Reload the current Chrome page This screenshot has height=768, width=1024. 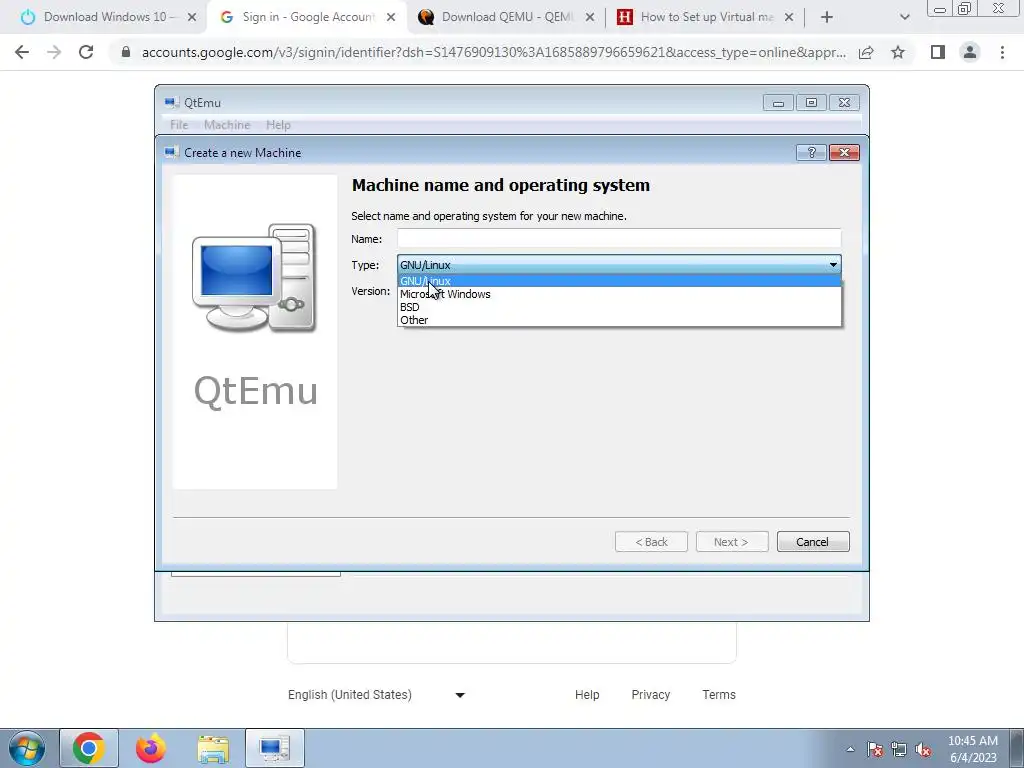tap(86, 52)
